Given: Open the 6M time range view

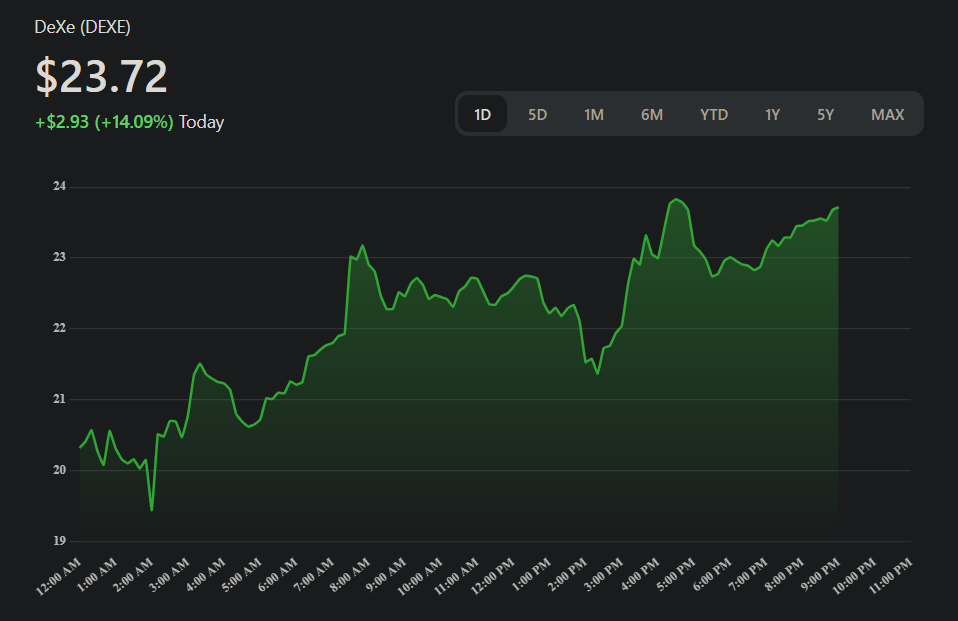Looking at the screenshot, I should [652, 114].
